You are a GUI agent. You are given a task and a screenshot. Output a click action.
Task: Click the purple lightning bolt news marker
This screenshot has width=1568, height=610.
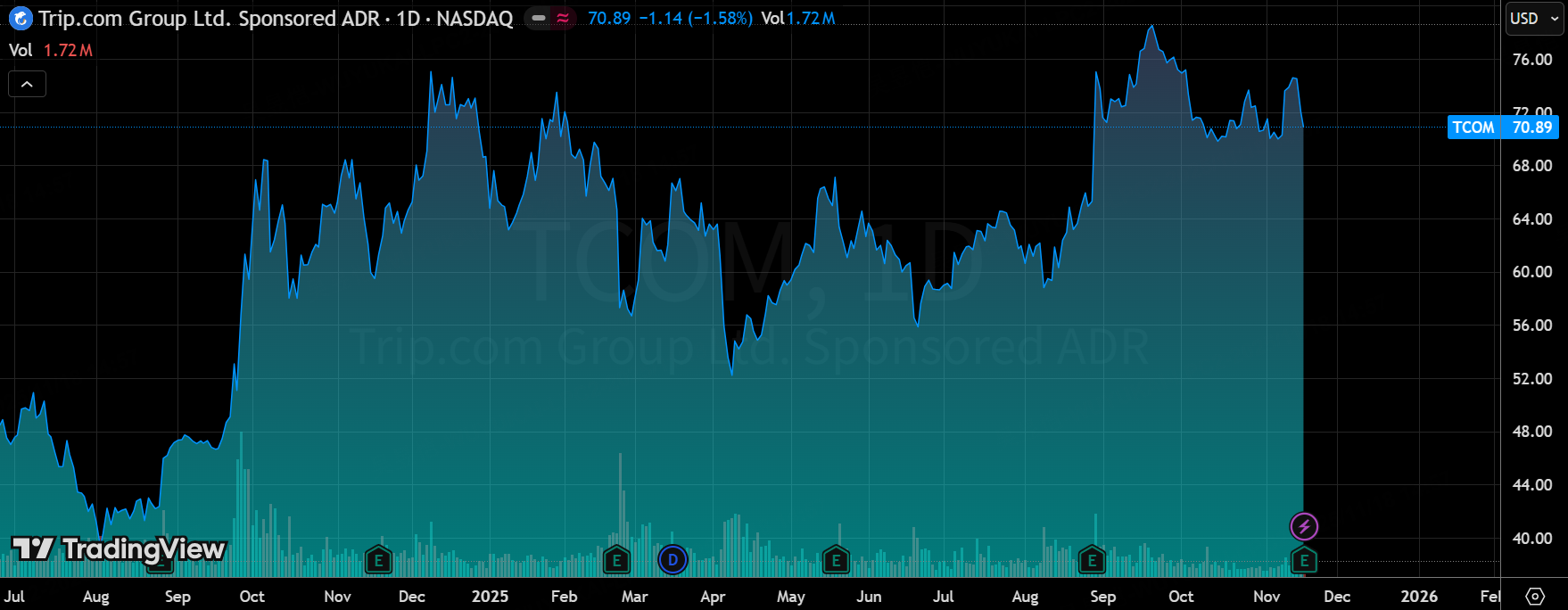coord(1304,526)
